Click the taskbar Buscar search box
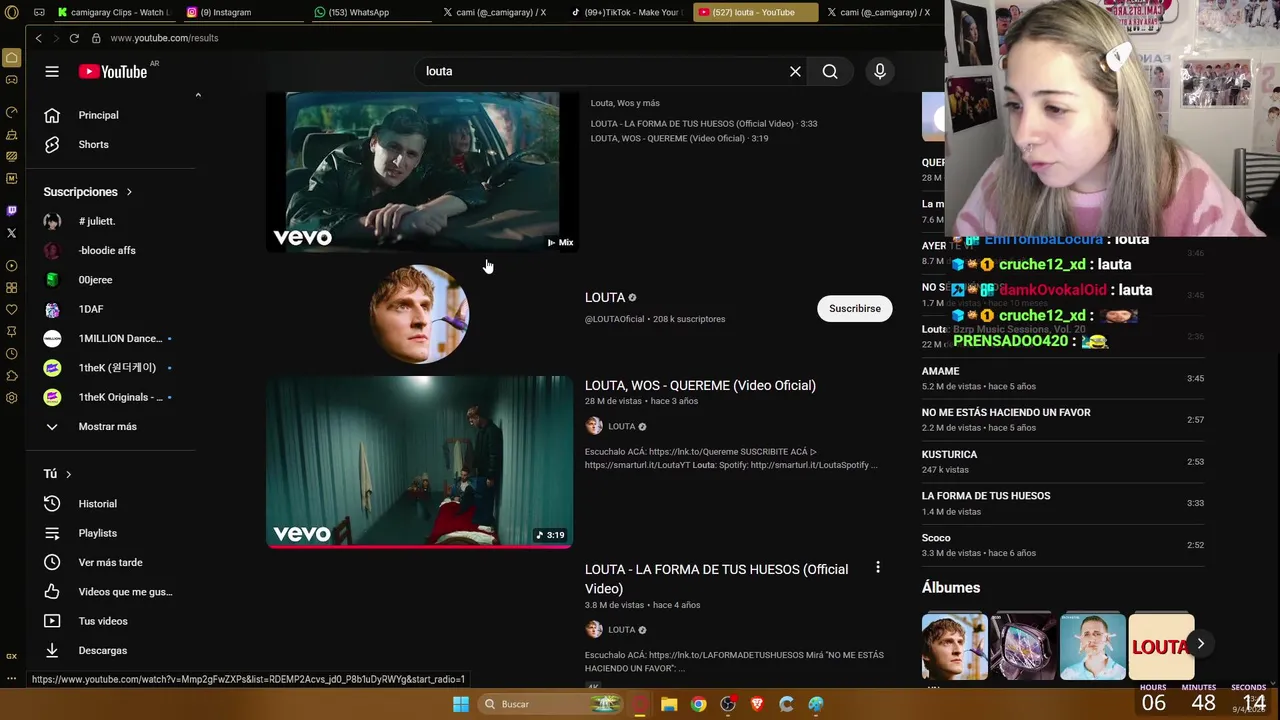Viewport: 1280px width, 720px height. pos(551,704)
